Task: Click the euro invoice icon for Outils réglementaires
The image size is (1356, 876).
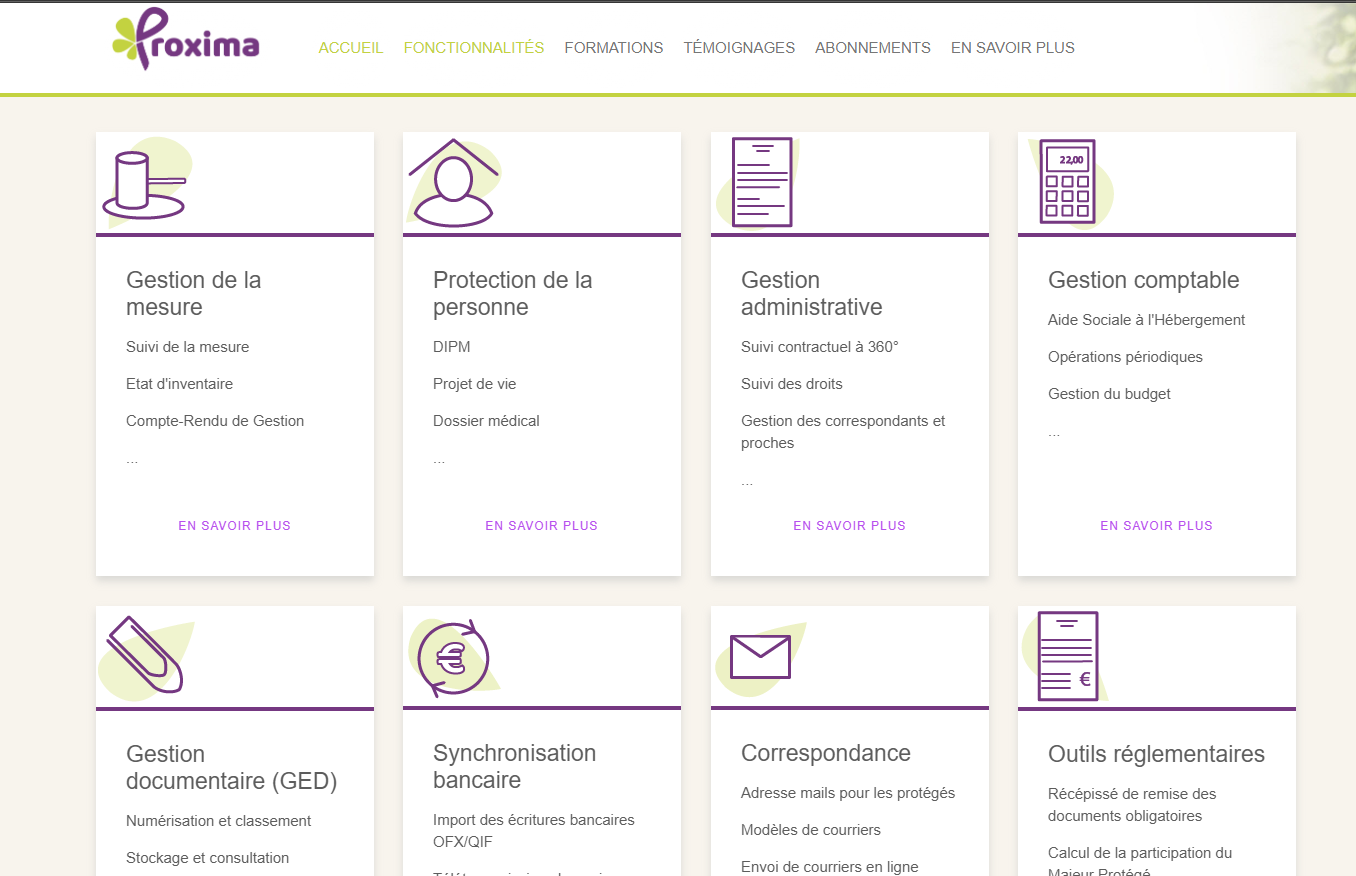Action: click(x=1067, y=657)
